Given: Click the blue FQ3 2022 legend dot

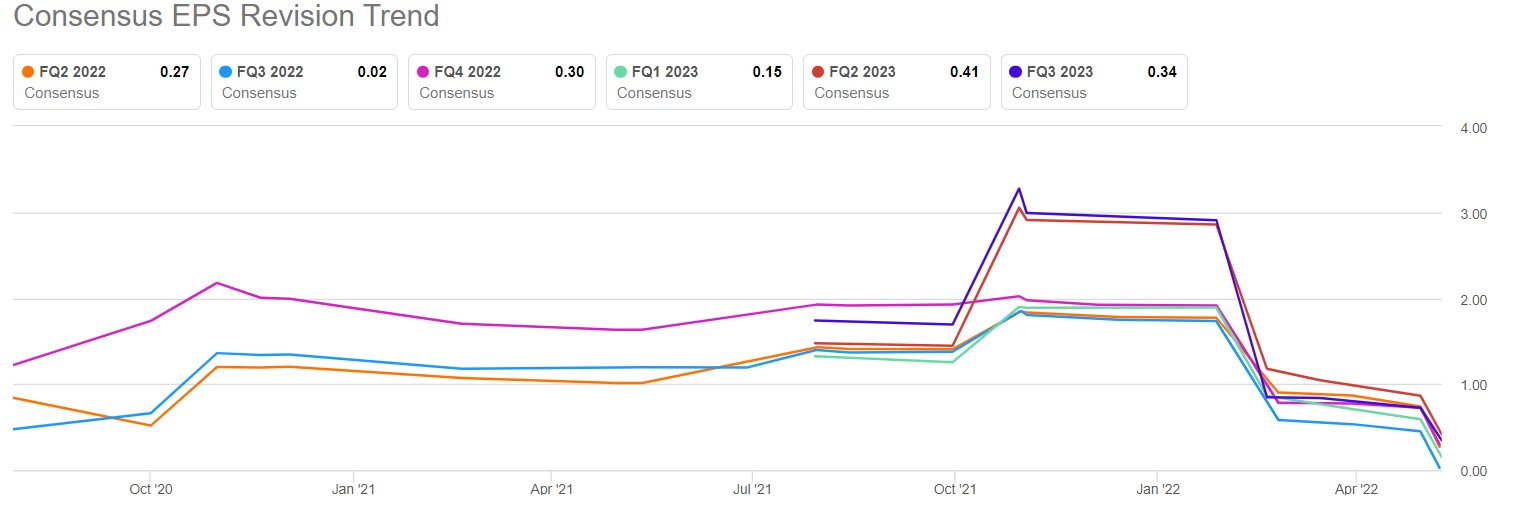Looking at the screenshot, I should 226,72.
